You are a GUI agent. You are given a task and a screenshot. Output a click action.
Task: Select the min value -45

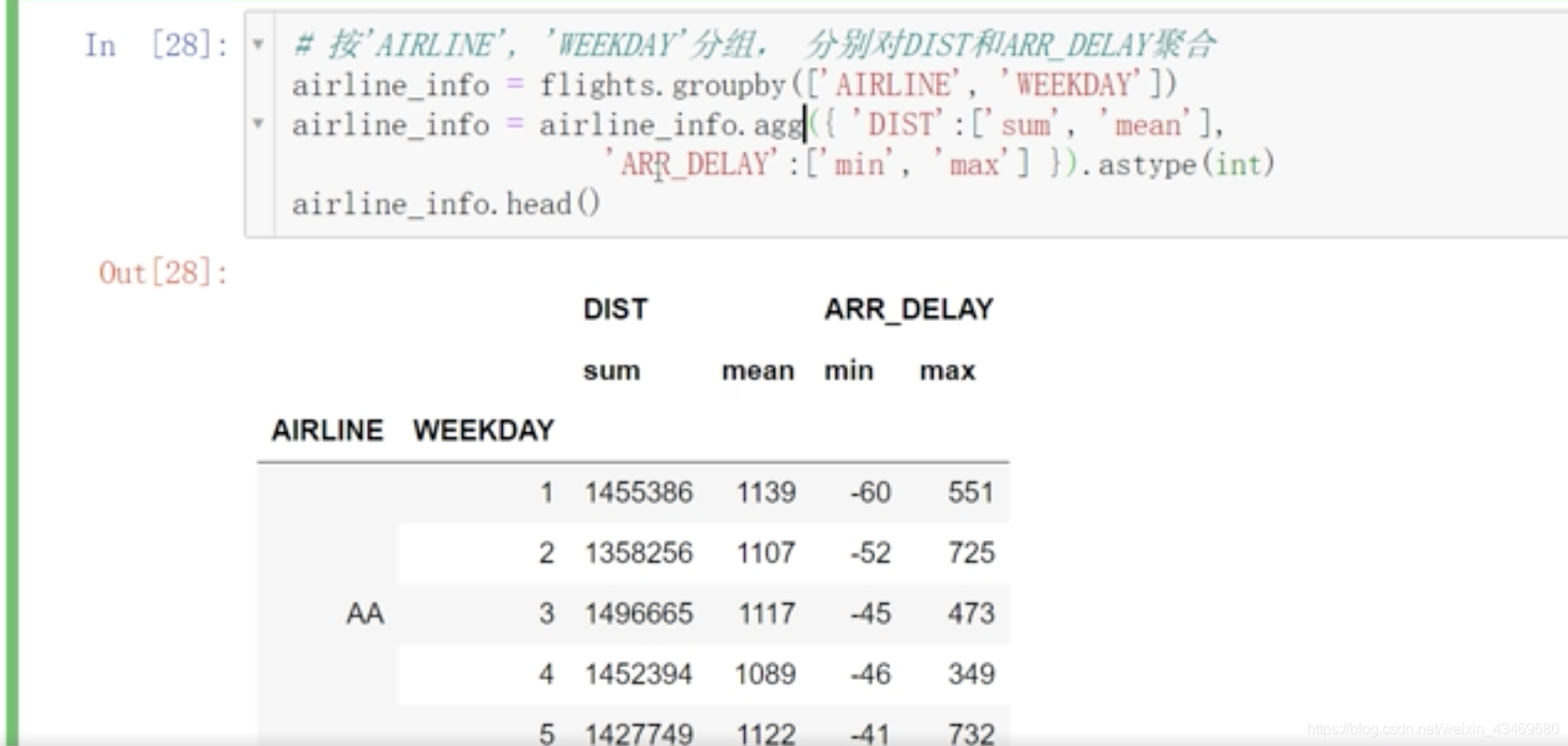(870, 613)
